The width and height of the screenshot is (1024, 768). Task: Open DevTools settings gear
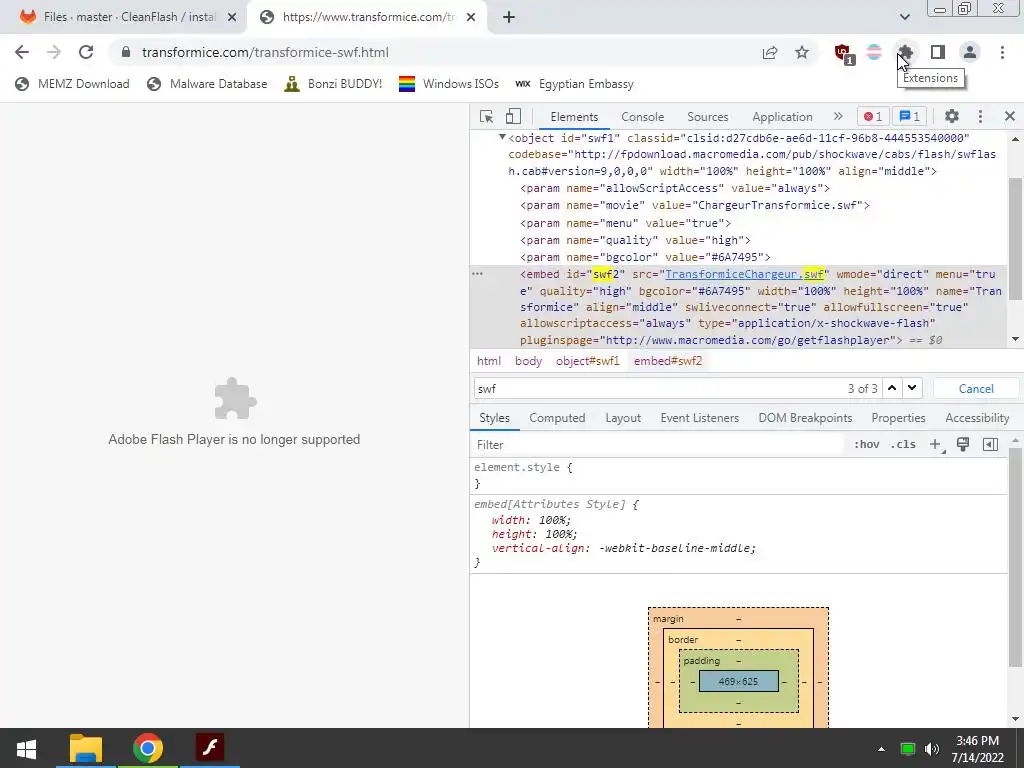click(x=952, y=116)
